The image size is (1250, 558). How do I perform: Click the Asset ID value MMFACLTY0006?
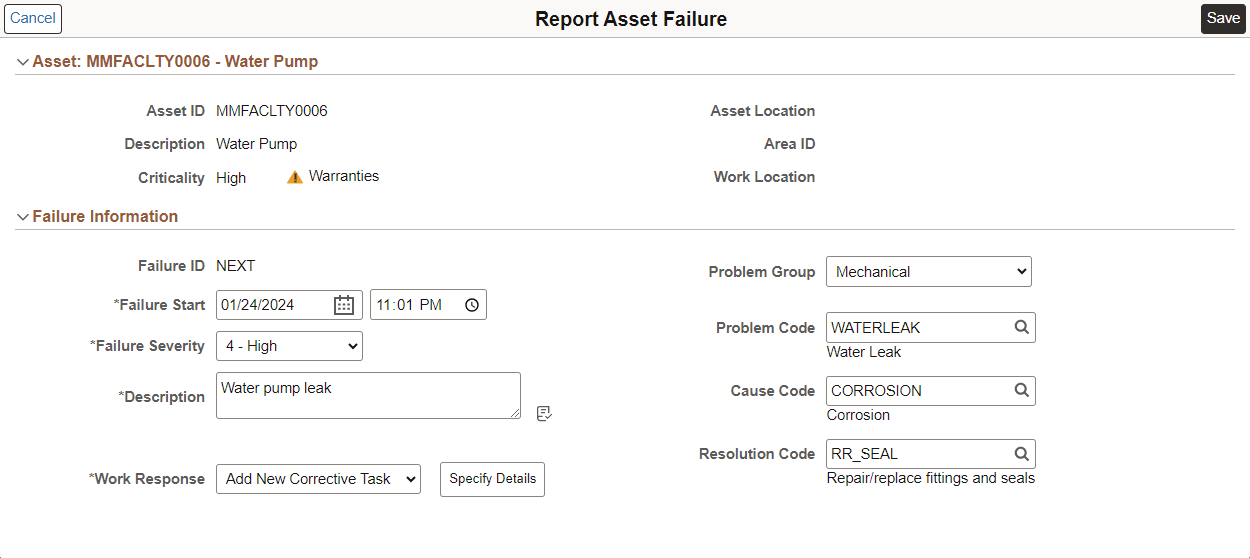[272, 111]
